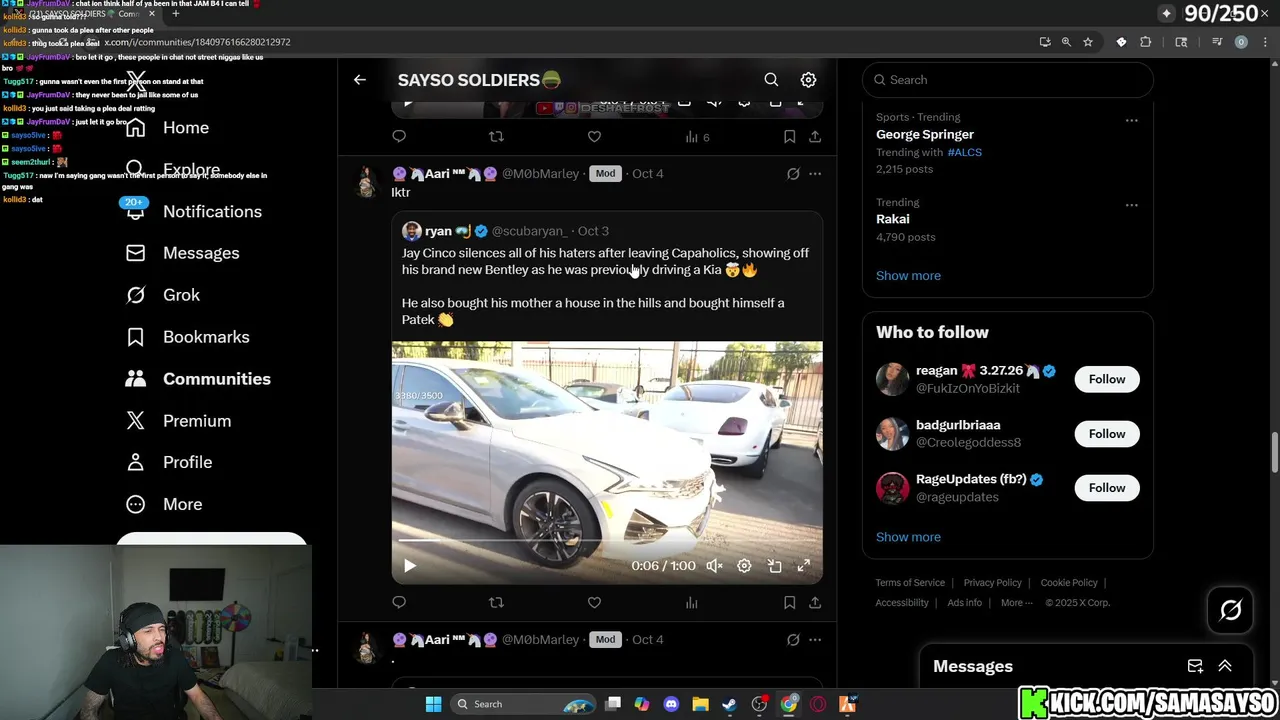Open Terms of Service link
Viewport: 1280px width, 720px height.
tap(910, 583)
